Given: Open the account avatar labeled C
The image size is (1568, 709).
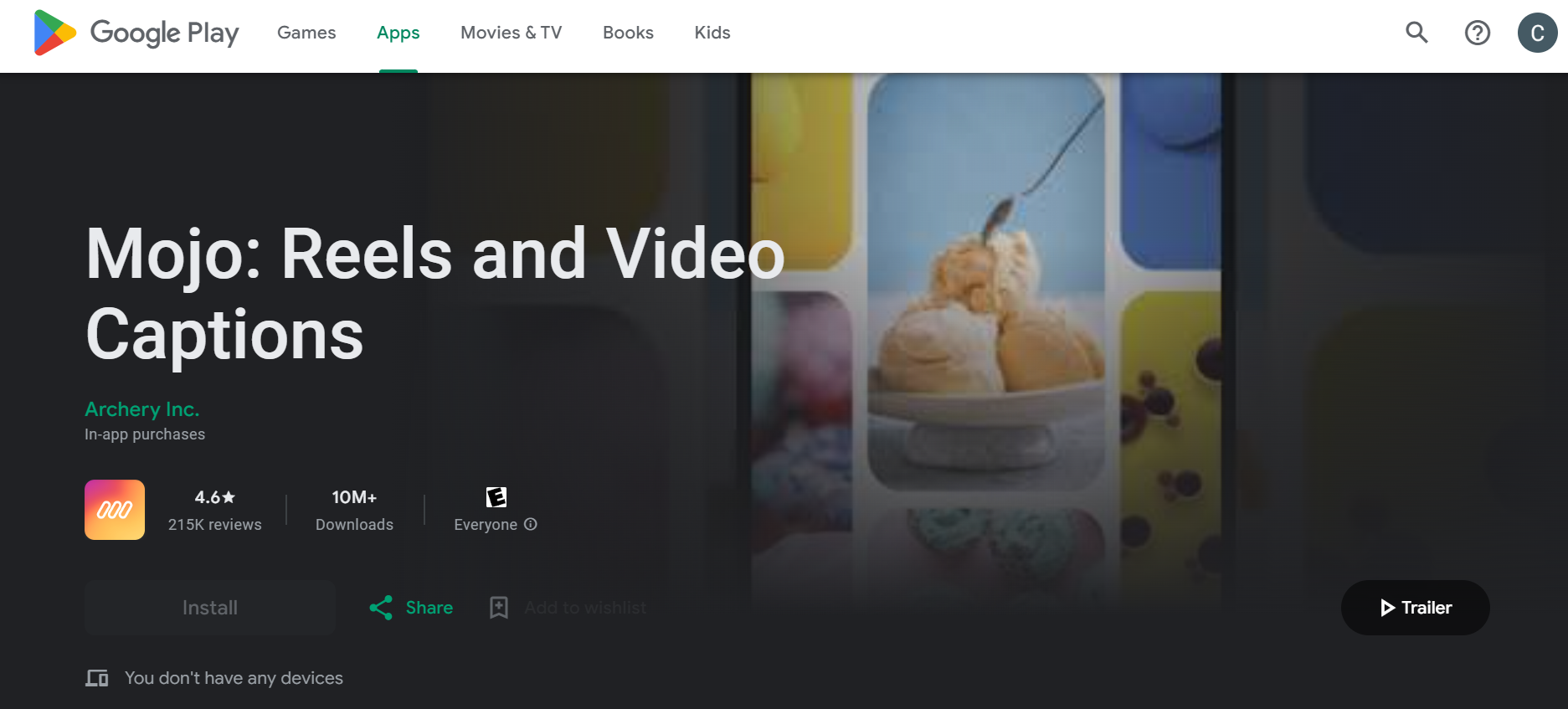Looking at the screenshot, I should click(1538, 33).
